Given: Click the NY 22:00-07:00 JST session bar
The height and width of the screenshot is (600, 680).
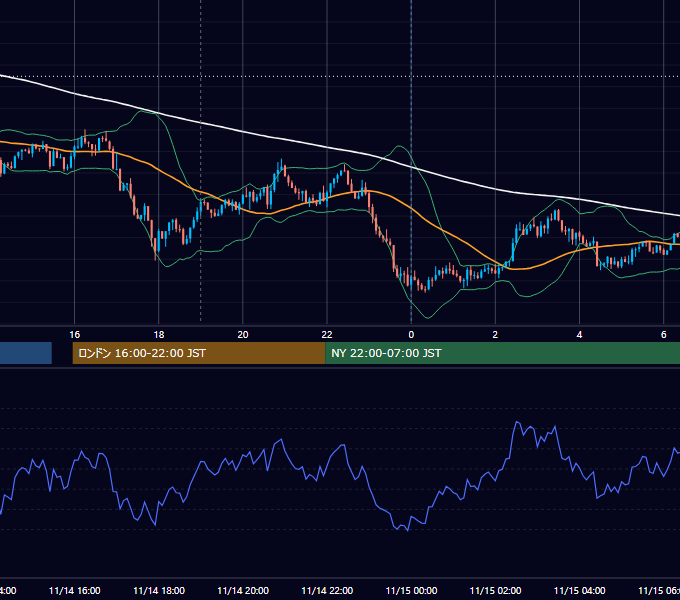Looking at the screenshot, I should 502,353.
